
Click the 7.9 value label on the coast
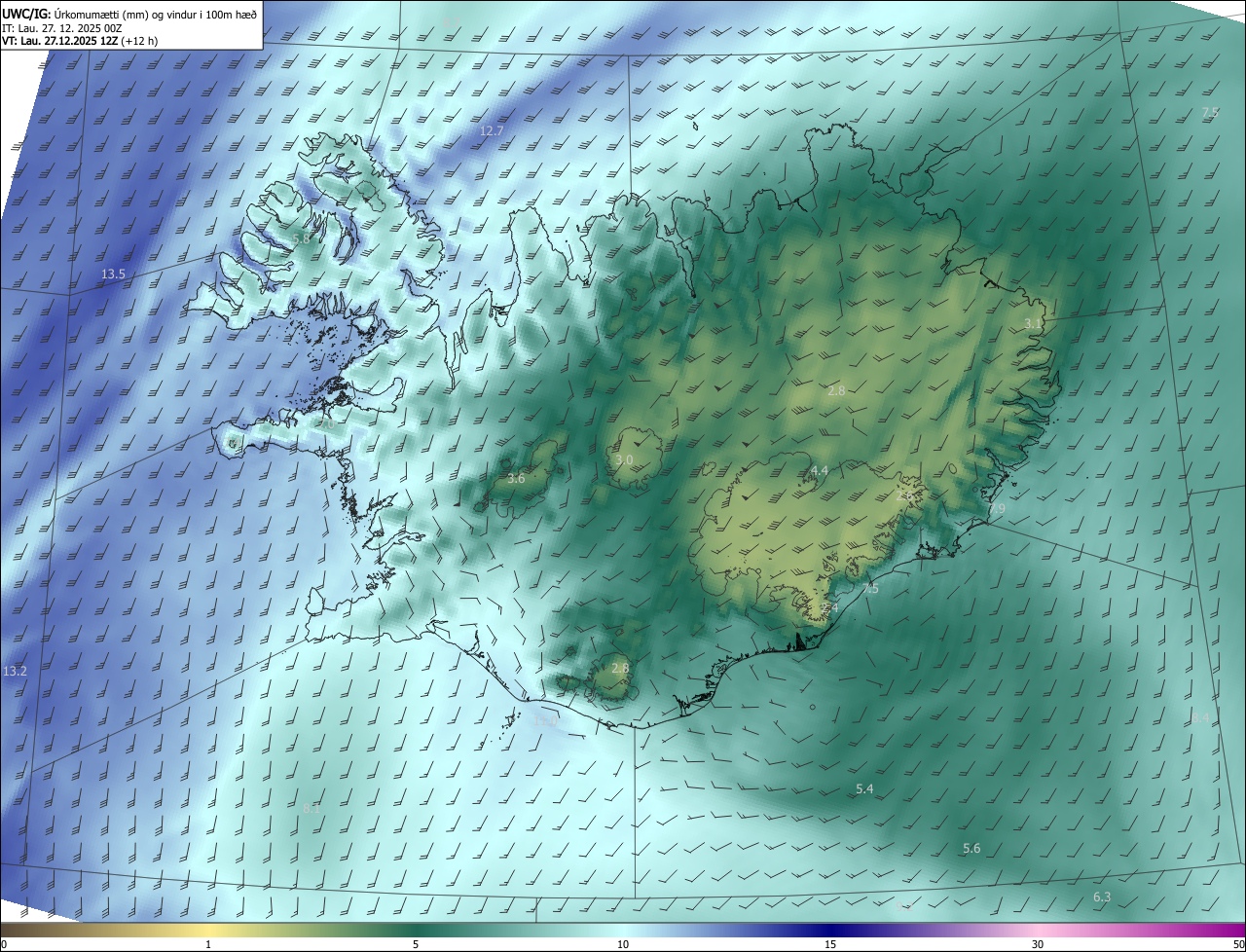tap(997, 509)
